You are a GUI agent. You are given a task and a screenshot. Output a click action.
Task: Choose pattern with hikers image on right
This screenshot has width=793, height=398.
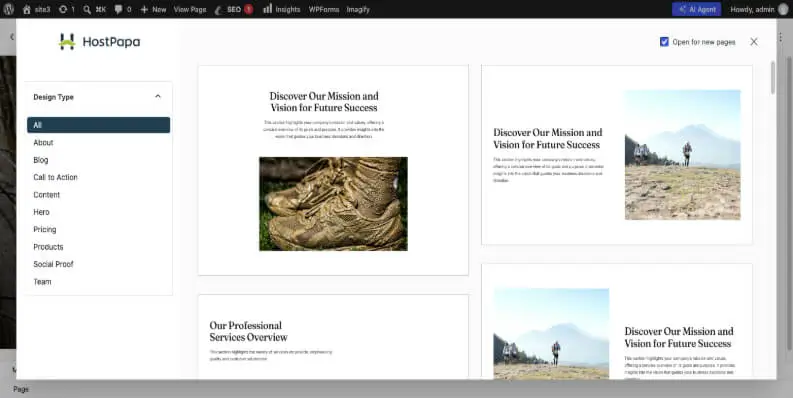click(x=617, y=155)
